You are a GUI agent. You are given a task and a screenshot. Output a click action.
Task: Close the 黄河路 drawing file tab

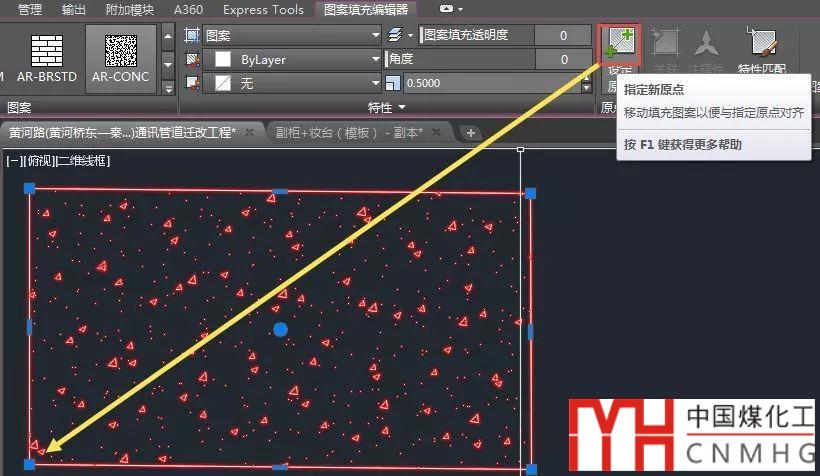point(249,133)
